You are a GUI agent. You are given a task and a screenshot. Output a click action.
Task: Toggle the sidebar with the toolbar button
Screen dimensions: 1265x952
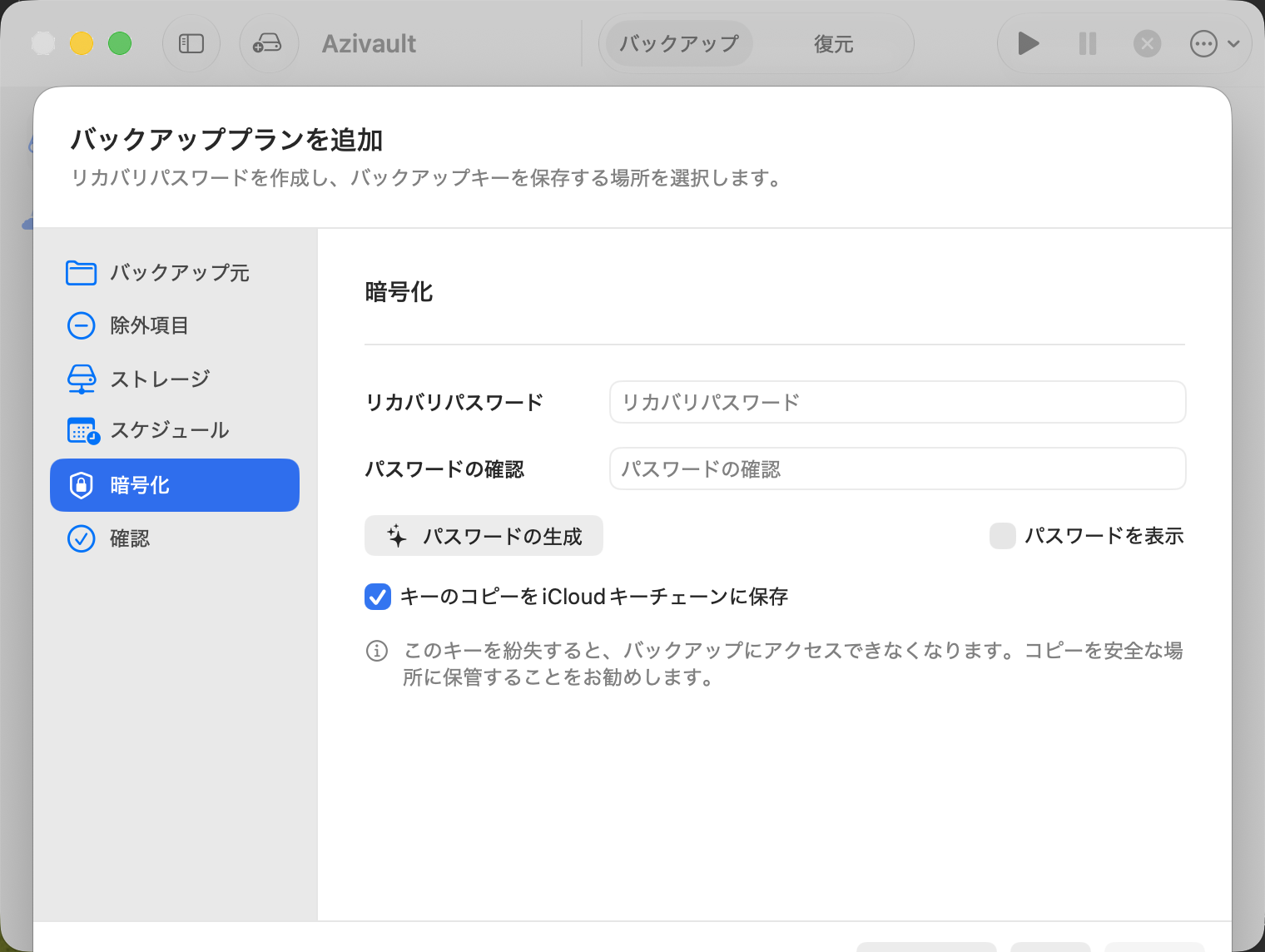tap(191, 43)
